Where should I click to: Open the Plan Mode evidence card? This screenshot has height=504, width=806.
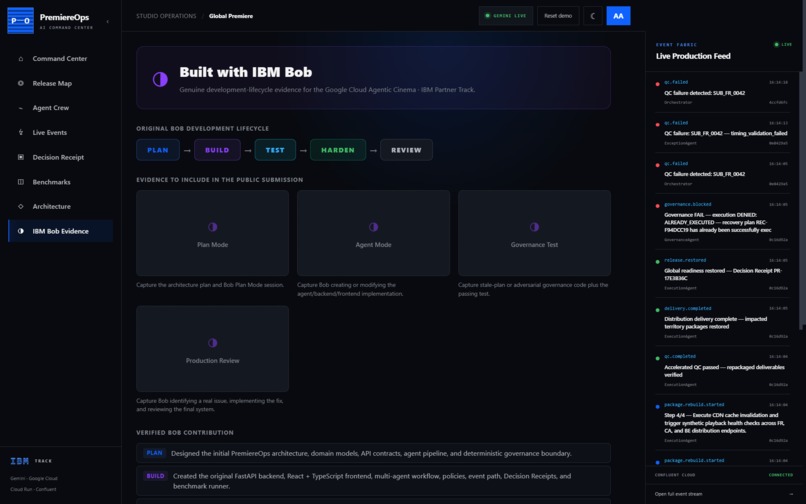[212, 233]
